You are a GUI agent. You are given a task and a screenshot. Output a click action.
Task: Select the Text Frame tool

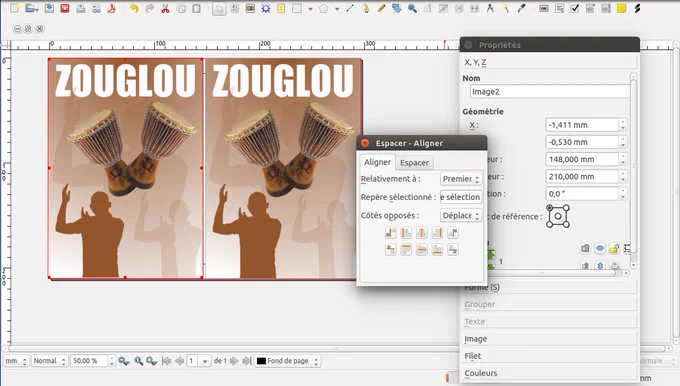(x=235, y=8)
